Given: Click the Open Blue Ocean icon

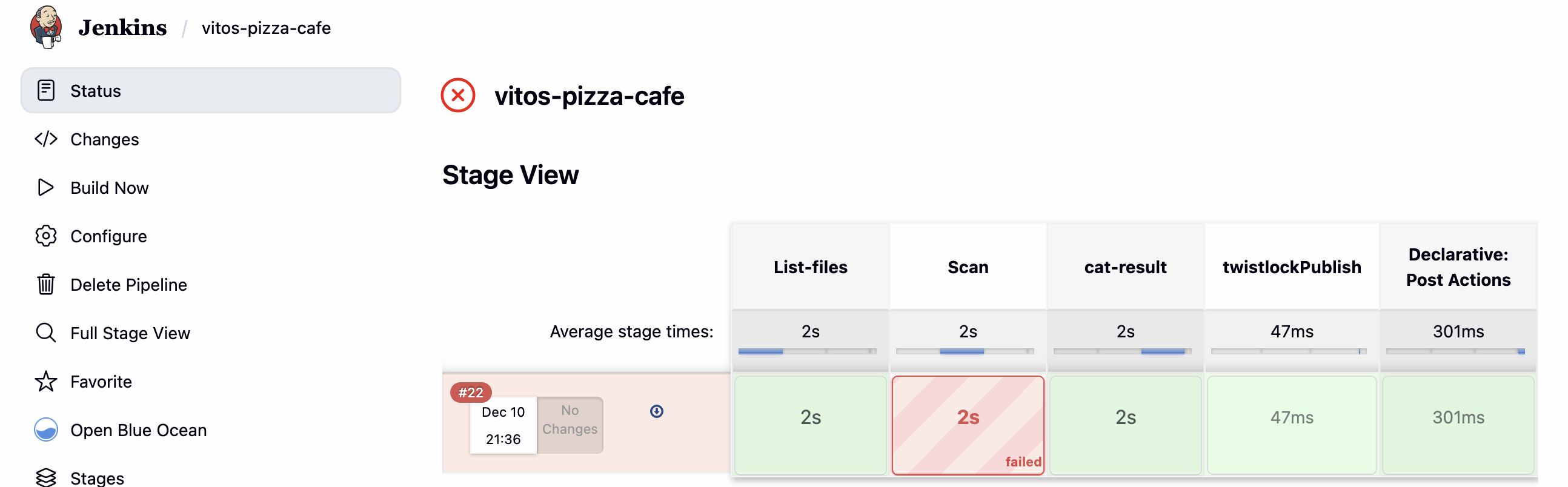Looking at the screenshot, I should [x=45, y=430].
